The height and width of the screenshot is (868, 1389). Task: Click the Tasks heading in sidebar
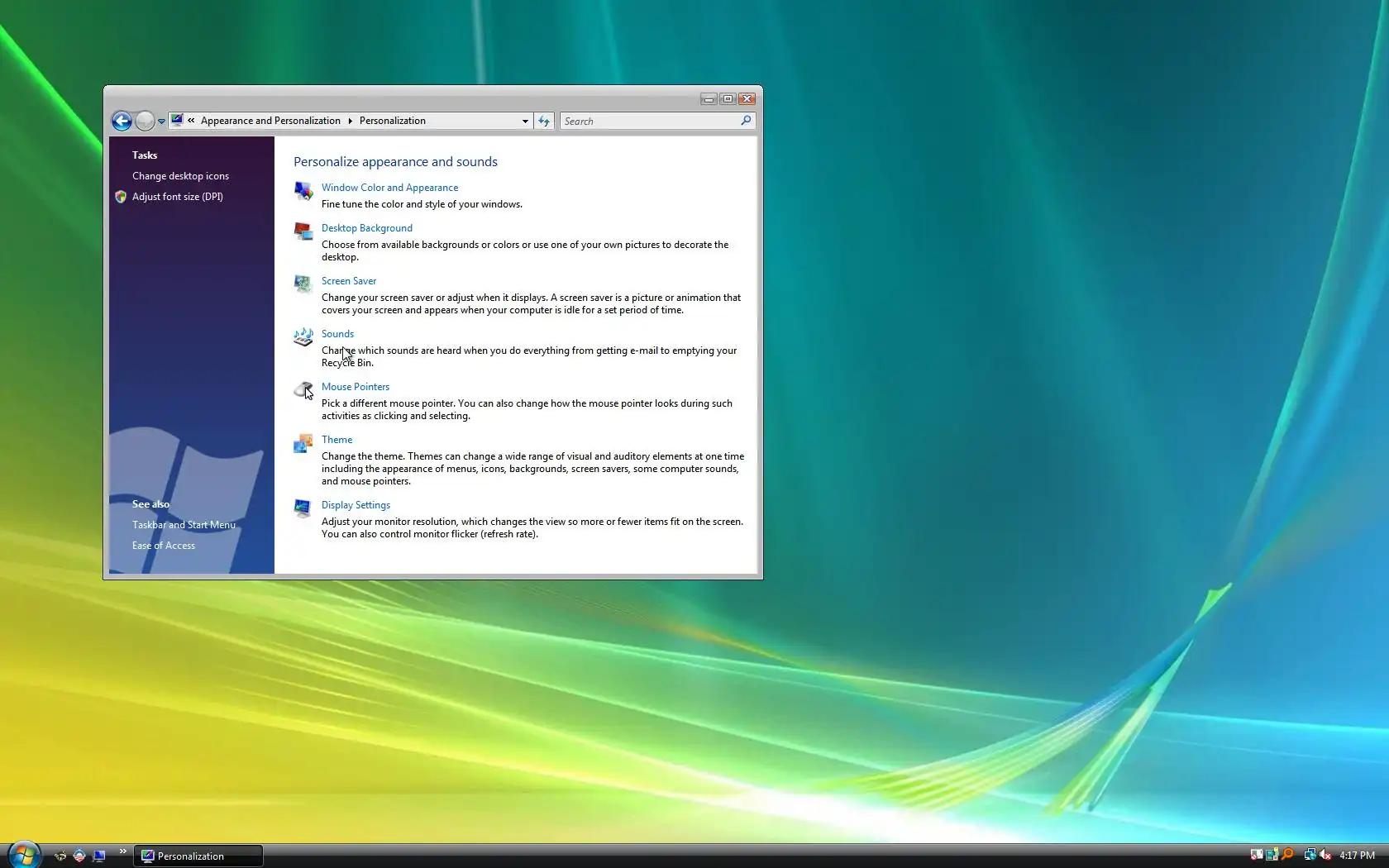[145, 155]
